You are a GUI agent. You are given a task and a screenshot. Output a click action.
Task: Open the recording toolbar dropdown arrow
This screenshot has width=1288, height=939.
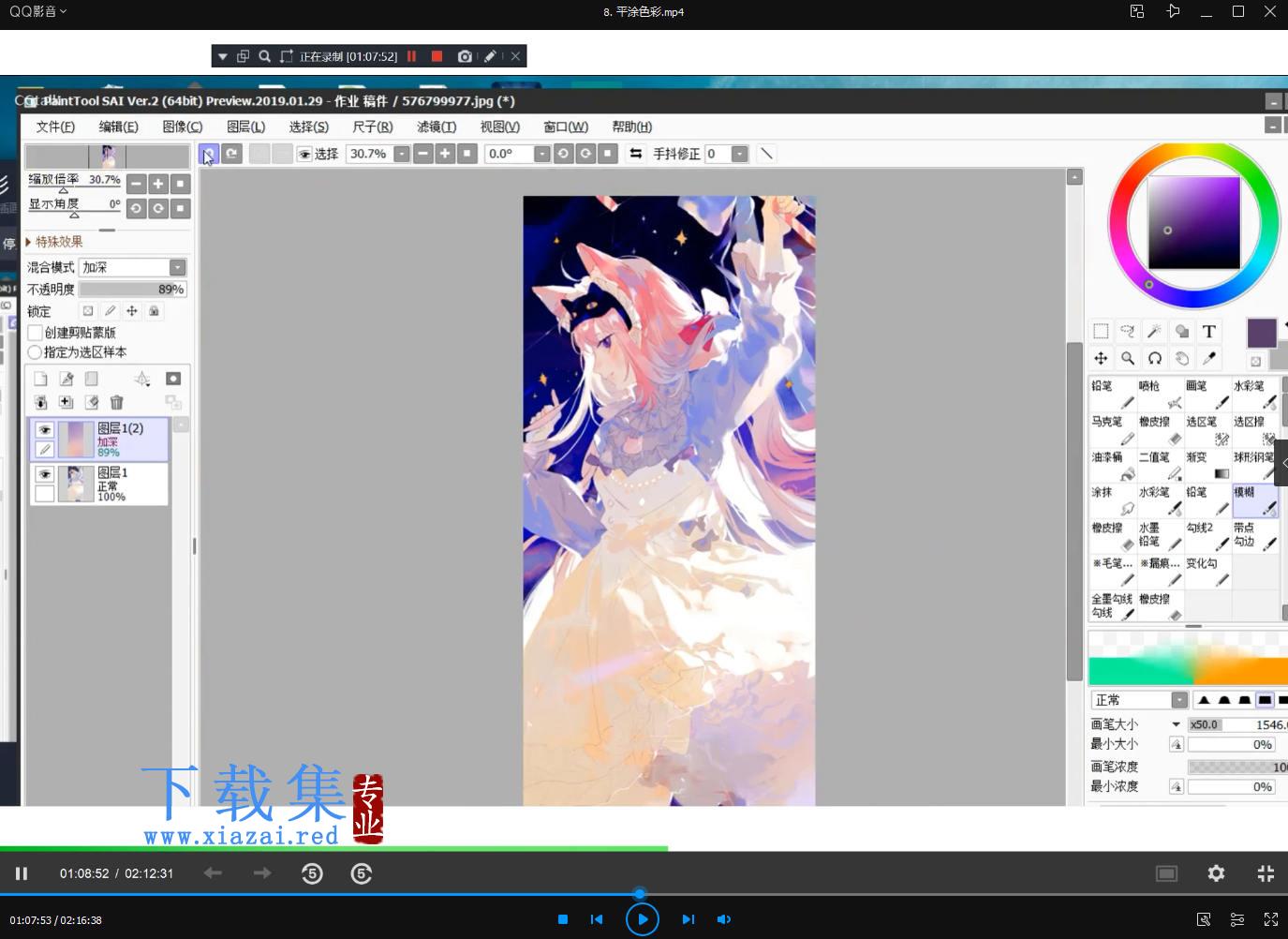pos(222,56)
